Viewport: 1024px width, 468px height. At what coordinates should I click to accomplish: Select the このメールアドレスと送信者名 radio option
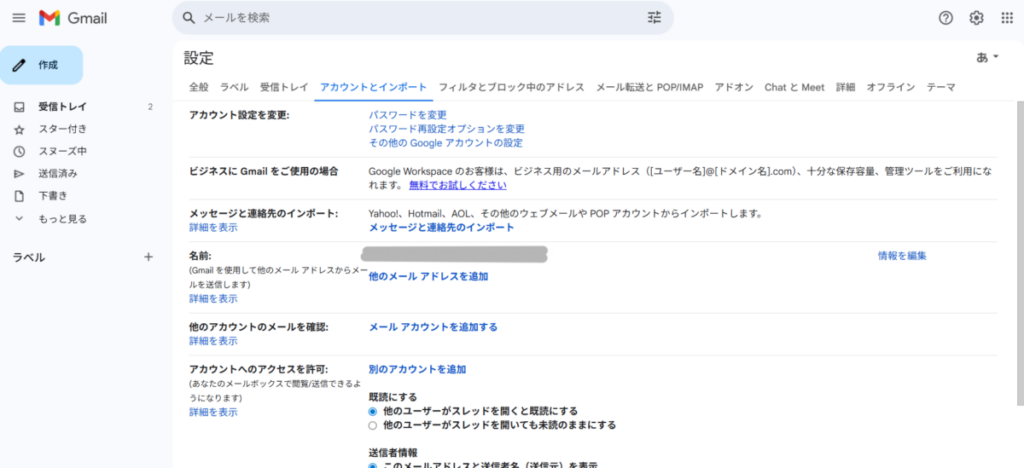tap(373, 465)
